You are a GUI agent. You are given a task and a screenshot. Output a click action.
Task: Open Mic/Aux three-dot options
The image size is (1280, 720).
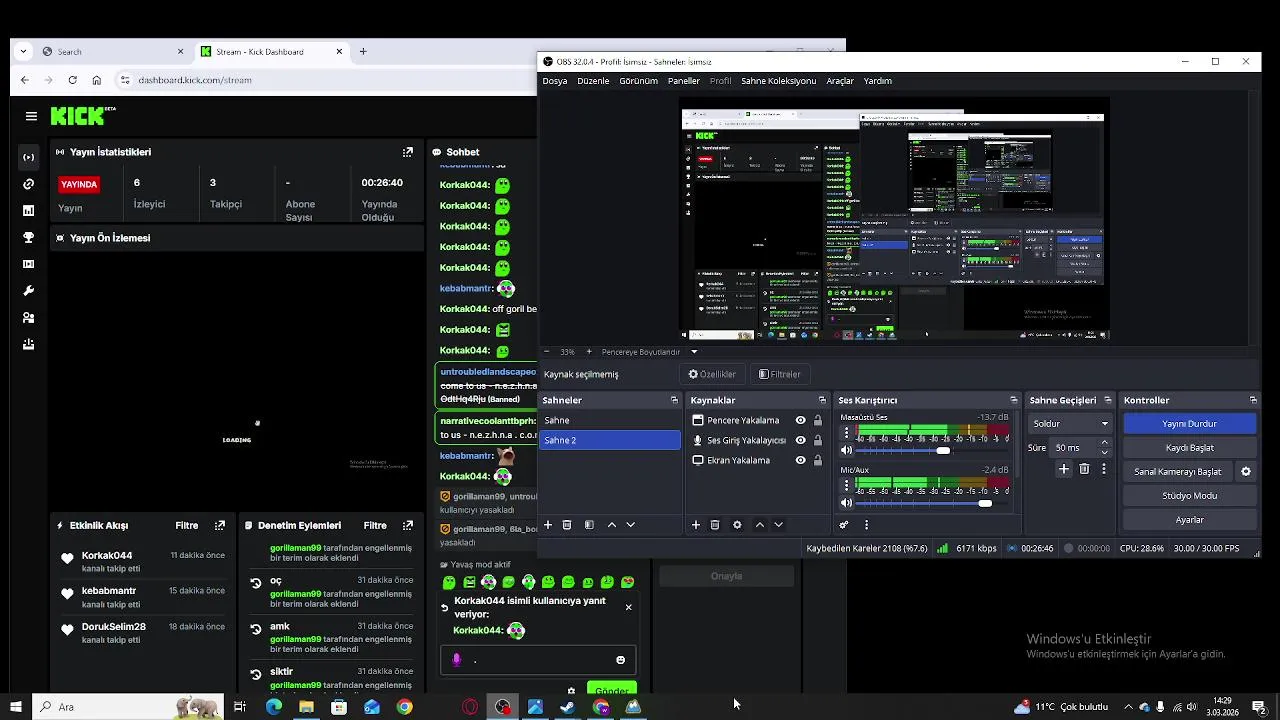pyautogui.click(x=847, y=485)
